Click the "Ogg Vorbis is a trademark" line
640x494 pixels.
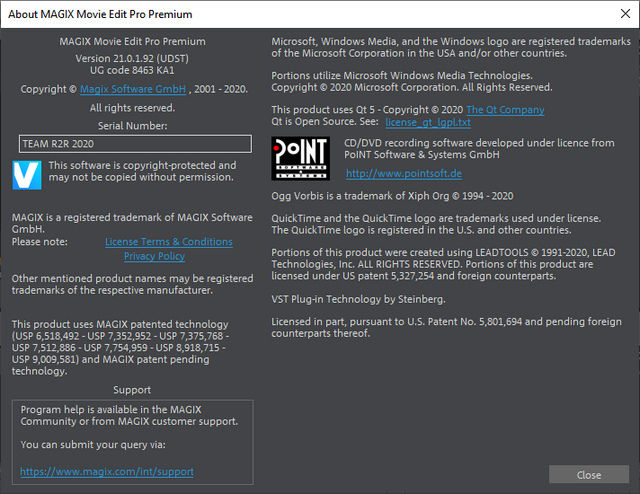coord(392,196)
